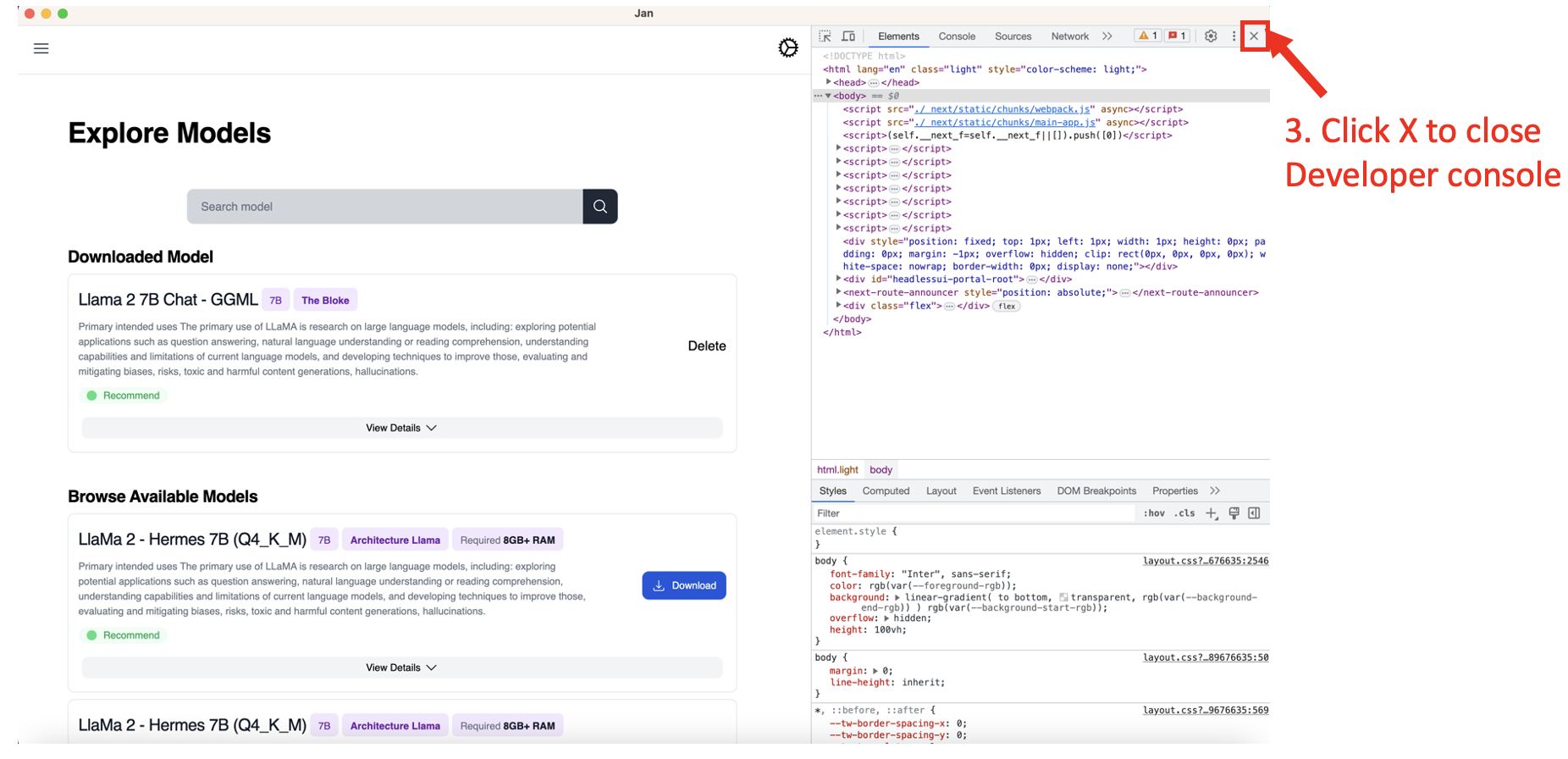Screen dimensions: 1568x759
Task: Switch to the Console tab
Action: [957, 36]
